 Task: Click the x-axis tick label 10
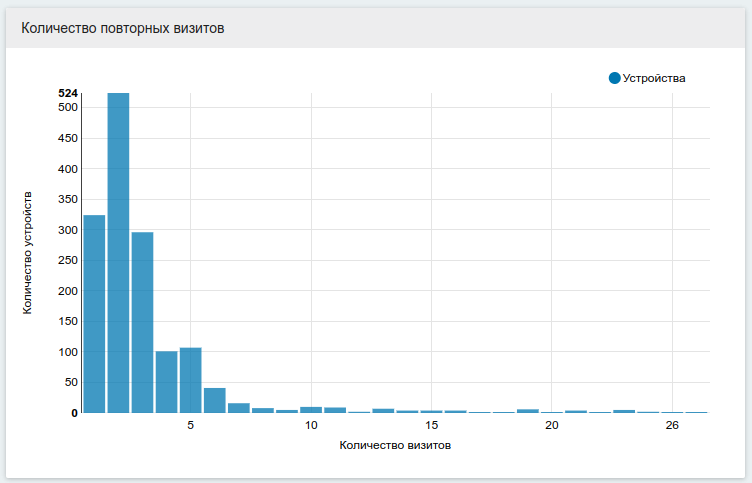pos(311,425)
